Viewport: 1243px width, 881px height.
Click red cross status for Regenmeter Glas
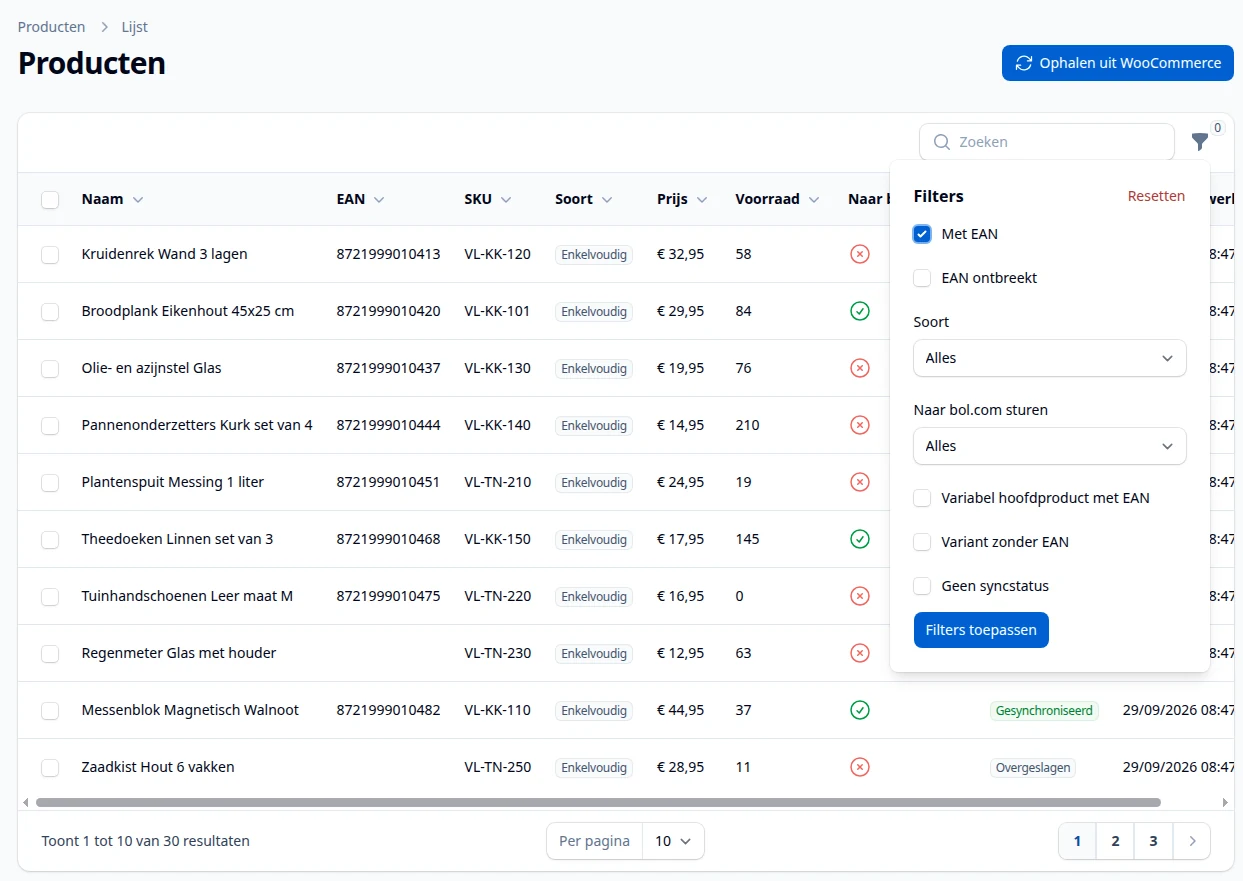(859, 653)
